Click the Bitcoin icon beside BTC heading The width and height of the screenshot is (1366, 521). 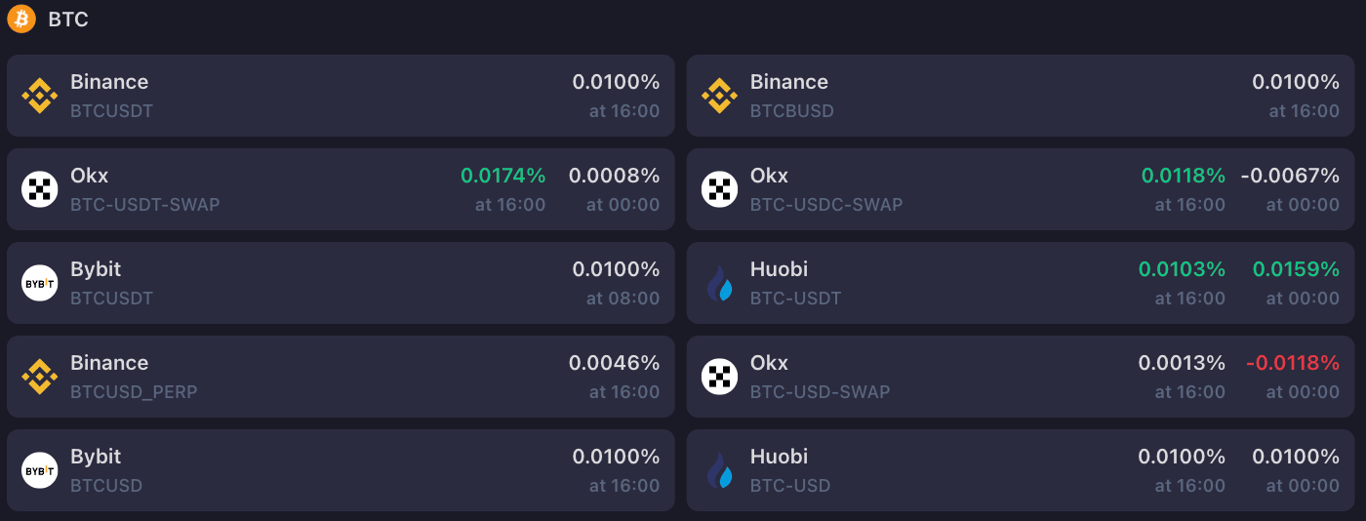[x=21, y=19]
